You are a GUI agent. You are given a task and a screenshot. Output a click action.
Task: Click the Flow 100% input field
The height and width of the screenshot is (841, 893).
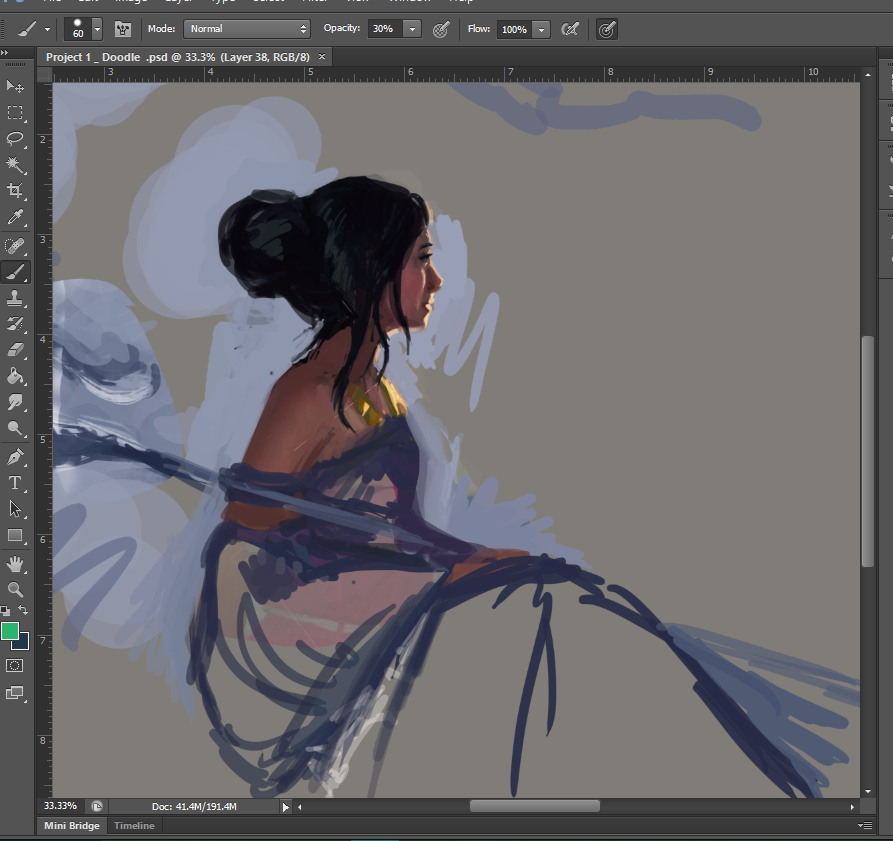[x=515, y=29]
